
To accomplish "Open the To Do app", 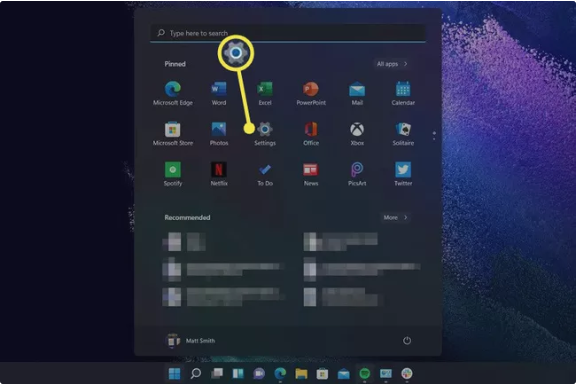I will (265, 174).
